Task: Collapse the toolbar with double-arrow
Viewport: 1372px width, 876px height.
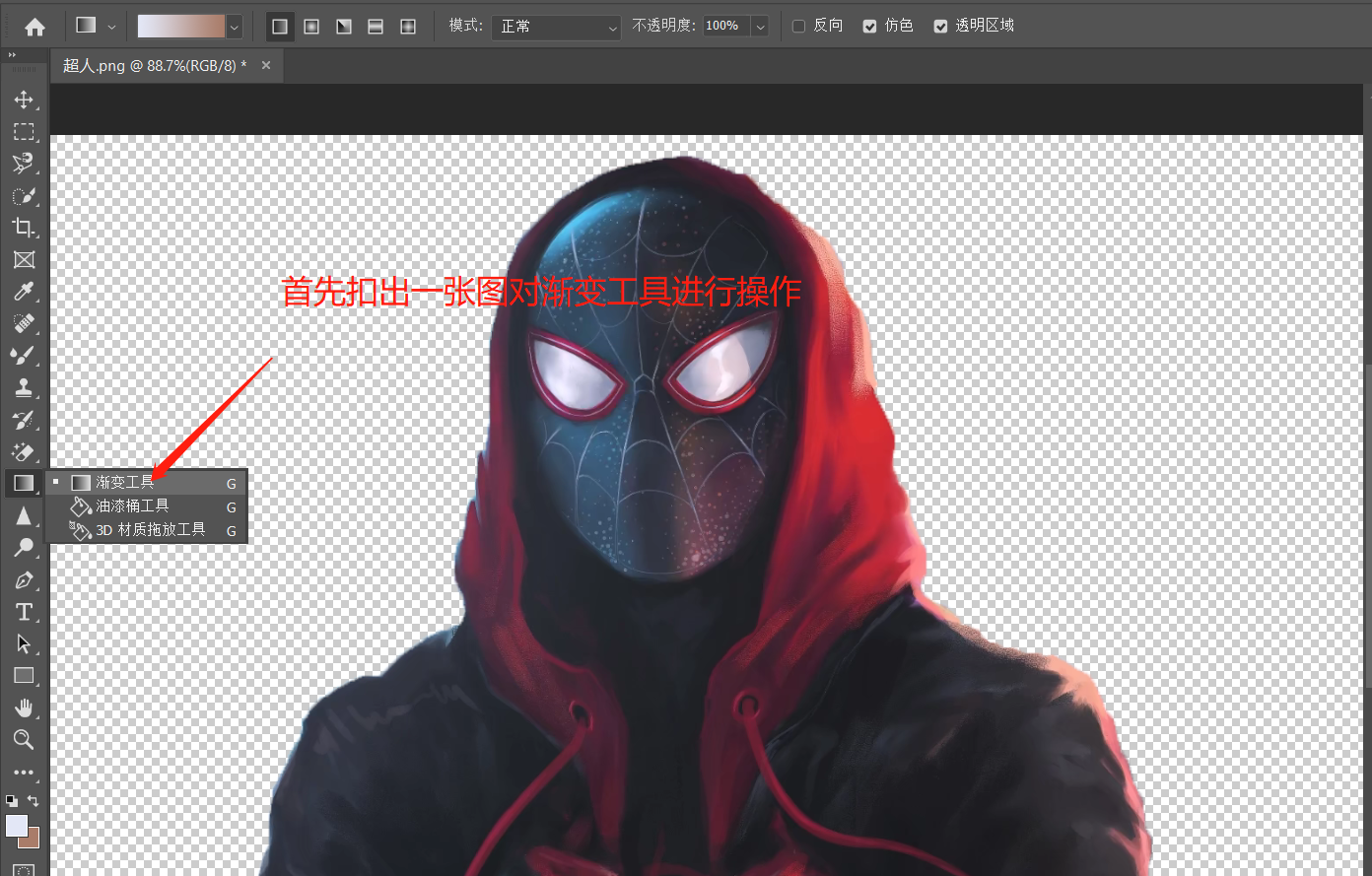Action: tap(11, 56)
